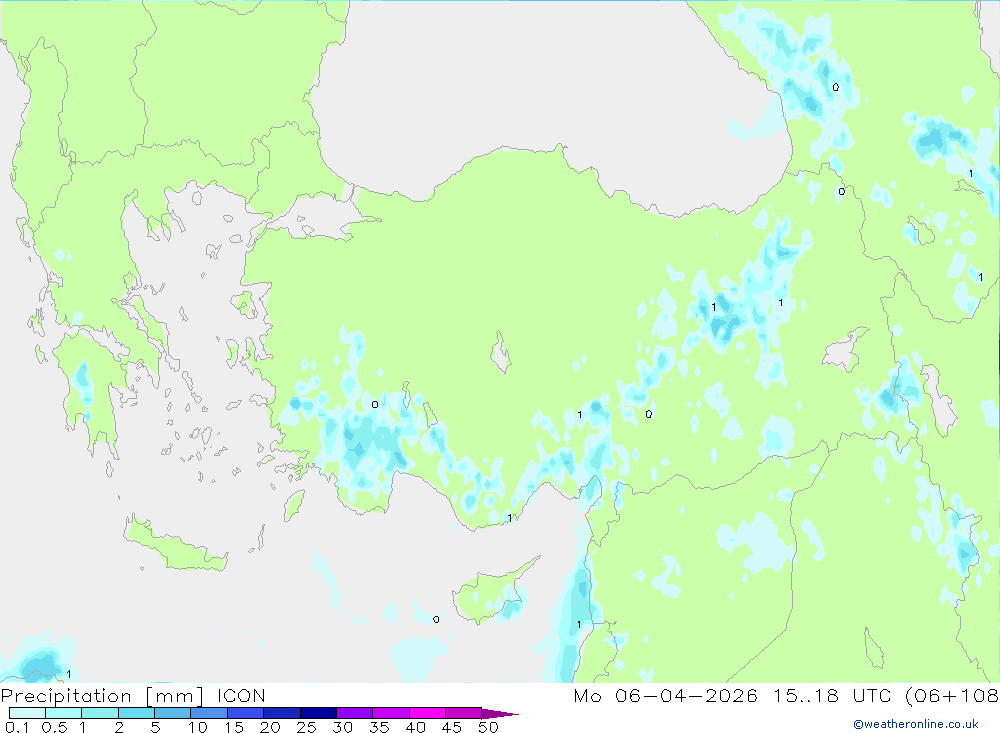Click the legend label '0.1'
Image resolution: width=1000 pixels, height=733 pixels.
(17, 727)
